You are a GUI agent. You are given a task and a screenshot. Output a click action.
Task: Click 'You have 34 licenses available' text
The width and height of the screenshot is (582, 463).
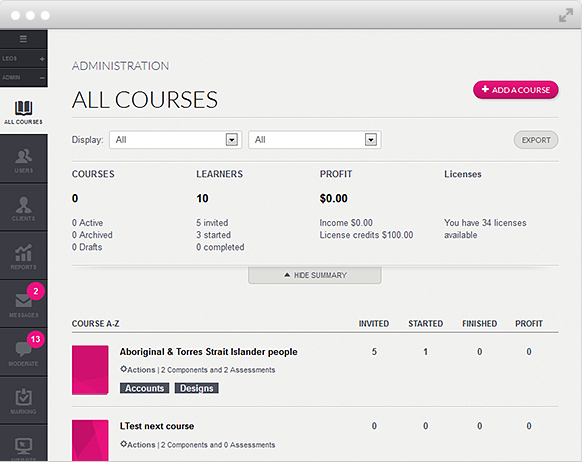pos(485,229)
